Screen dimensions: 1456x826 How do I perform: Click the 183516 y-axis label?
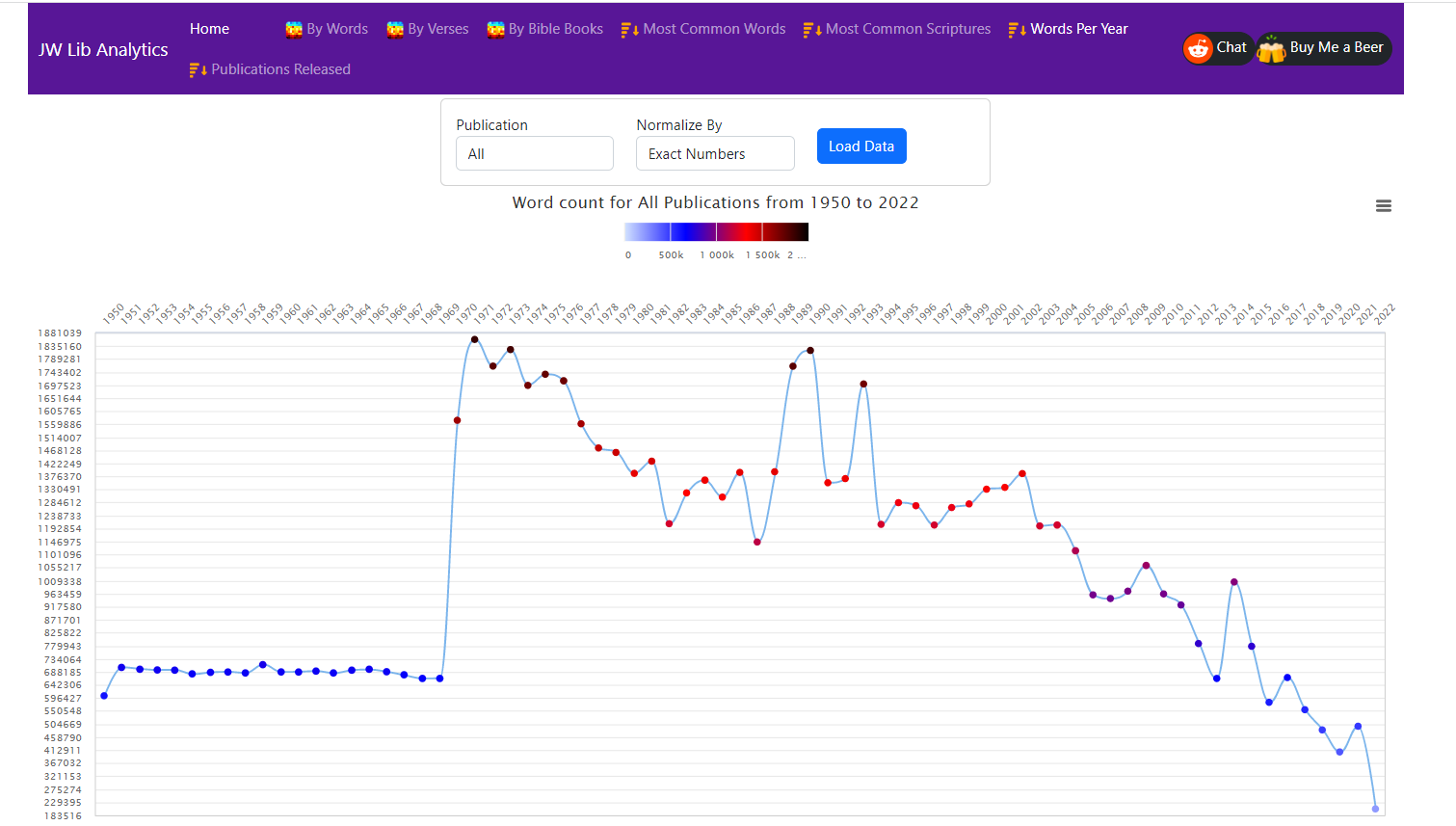coord(63,816)
